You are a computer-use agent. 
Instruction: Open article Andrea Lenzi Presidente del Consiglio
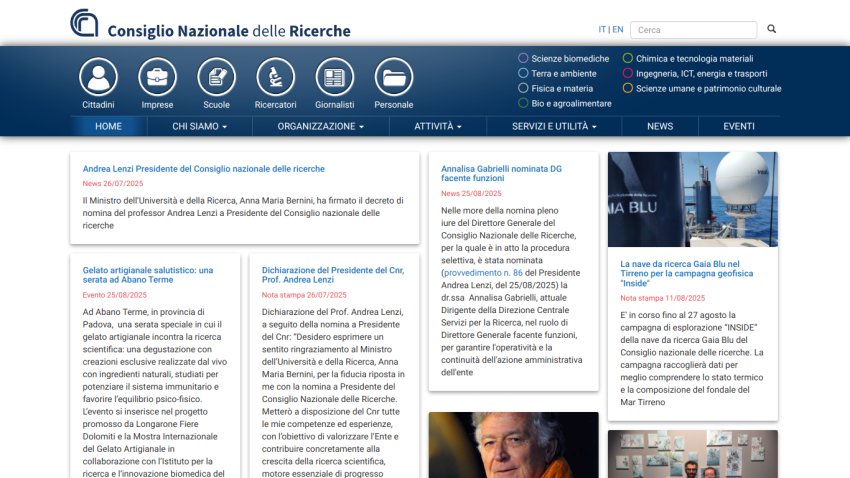203,169
